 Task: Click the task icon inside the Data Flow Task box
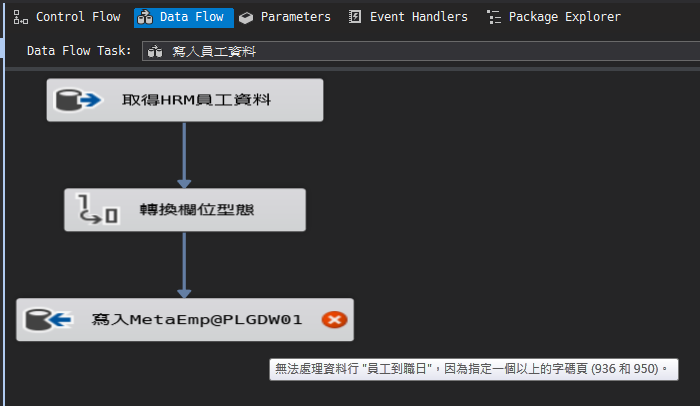155,51
